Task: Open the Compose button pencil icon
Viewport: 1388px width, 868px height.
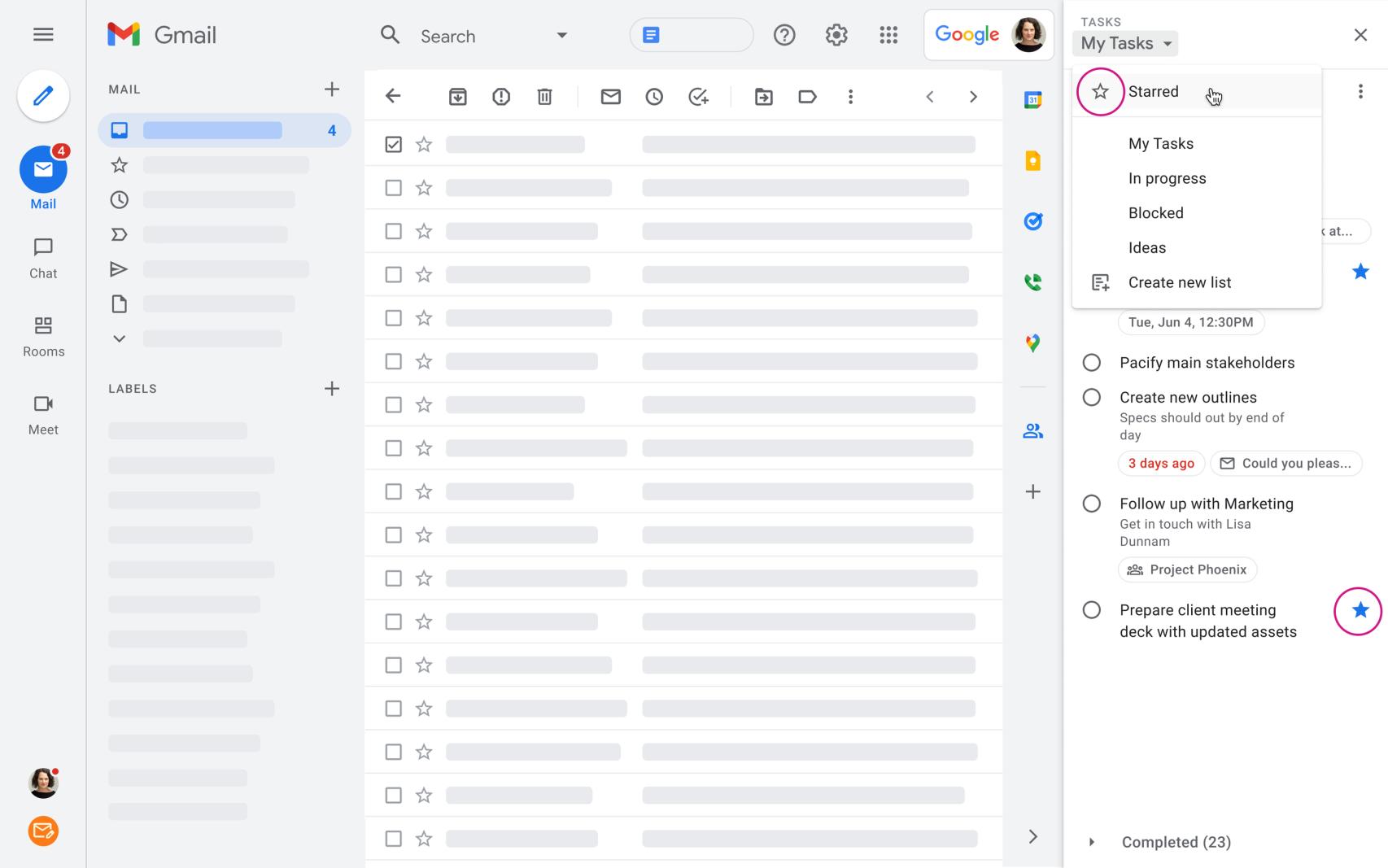Action: (43, 95)
